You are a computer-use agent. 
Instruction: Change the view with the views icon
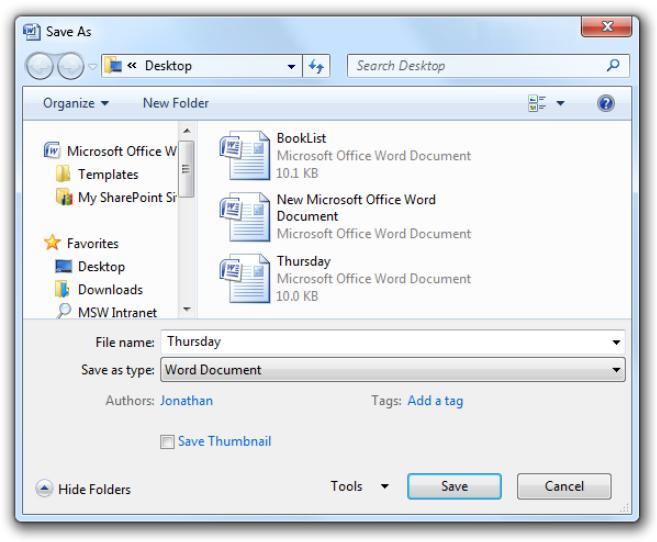tap(537, 103)
